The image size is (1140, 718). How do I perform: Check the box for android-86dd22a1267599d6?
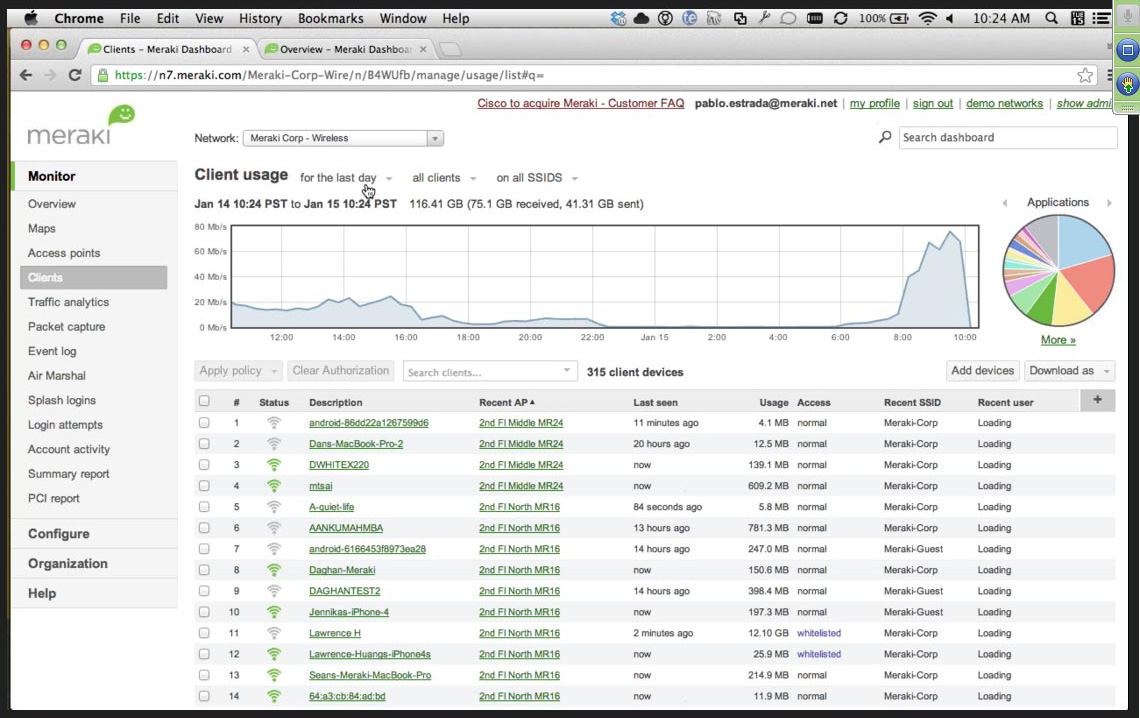coord(204,422)
